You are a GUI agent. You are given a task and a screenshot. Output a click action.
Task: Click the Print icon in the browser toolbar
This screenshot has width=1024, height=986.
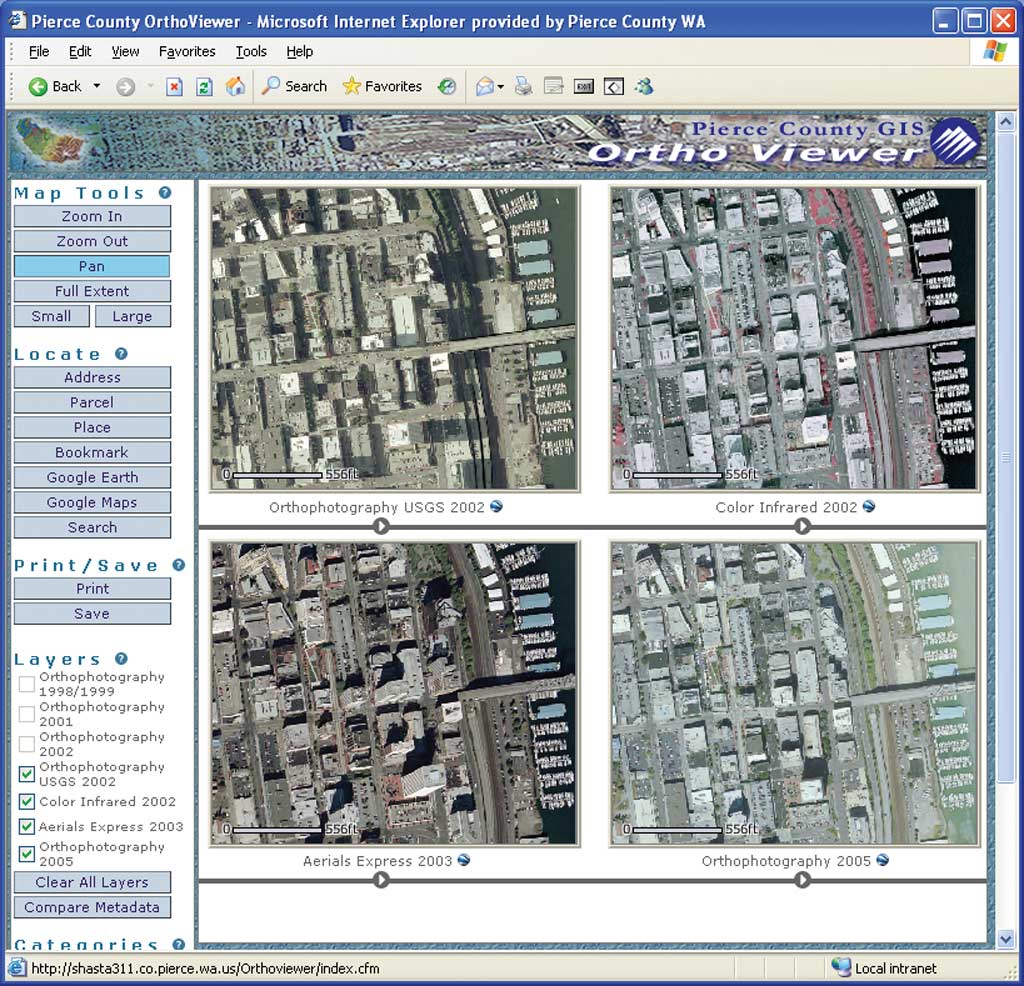pos(523,86)
